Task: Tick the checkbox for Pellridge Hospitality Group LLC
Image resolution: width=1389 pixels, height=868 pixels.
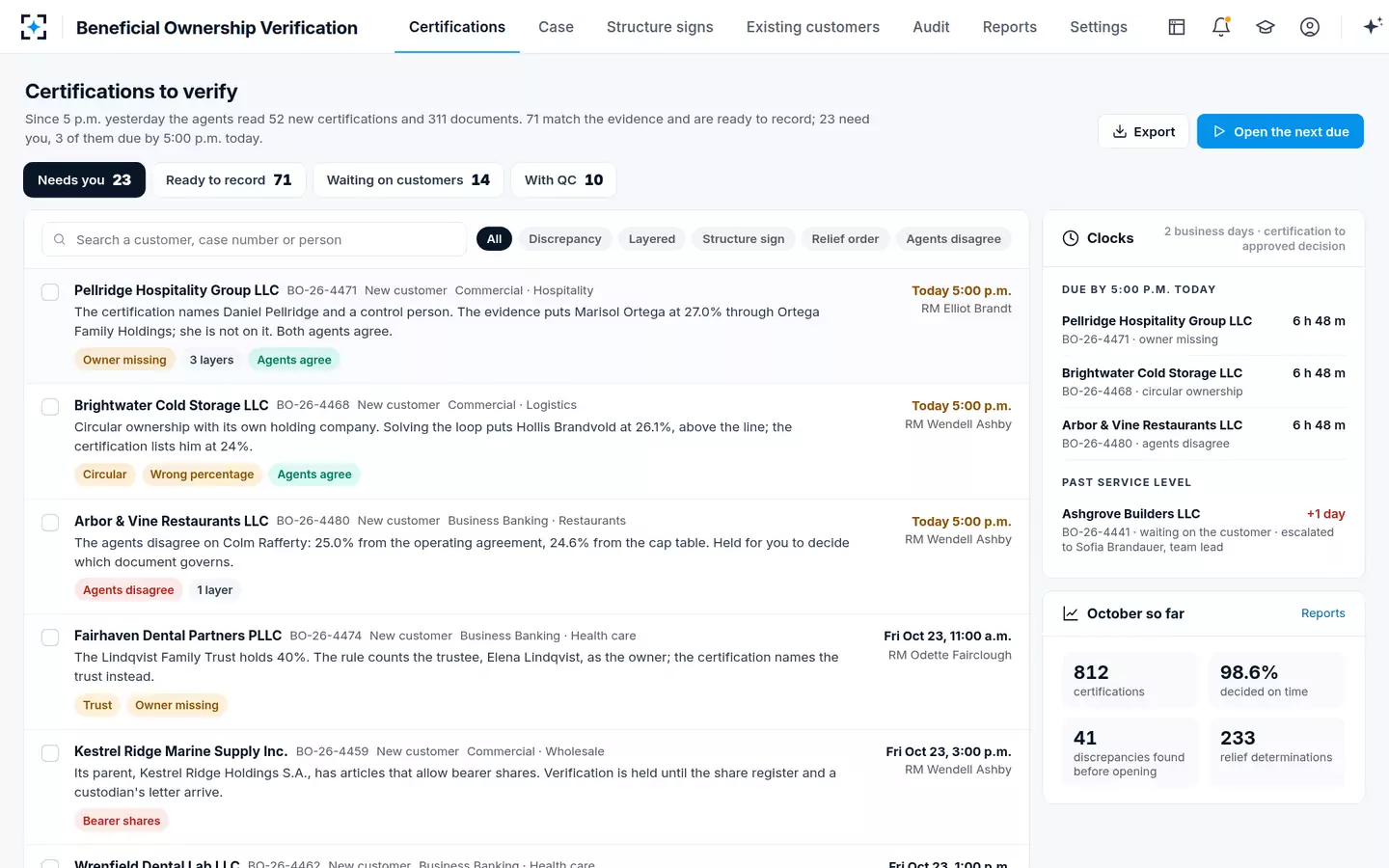Action: 50,292
